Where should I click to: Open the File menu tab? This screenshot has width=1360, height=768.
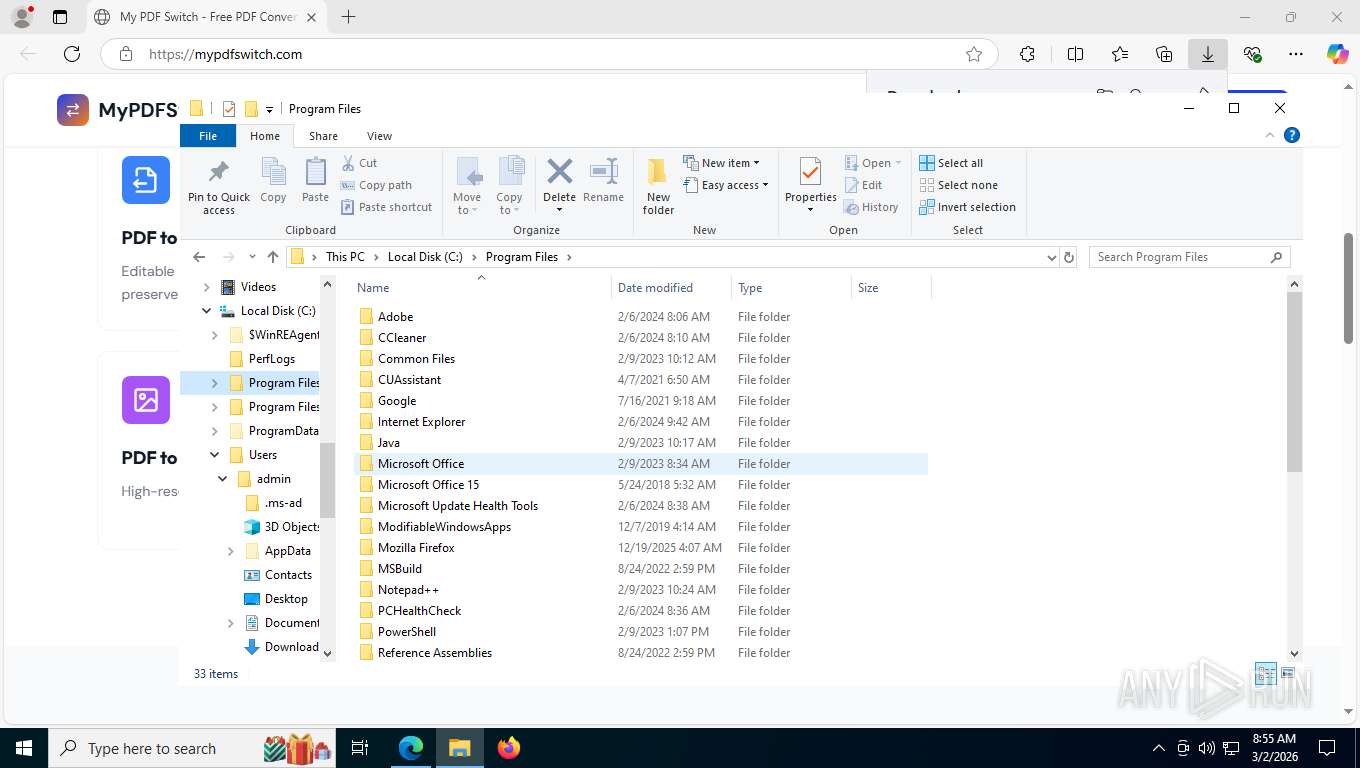click(208, 136)
